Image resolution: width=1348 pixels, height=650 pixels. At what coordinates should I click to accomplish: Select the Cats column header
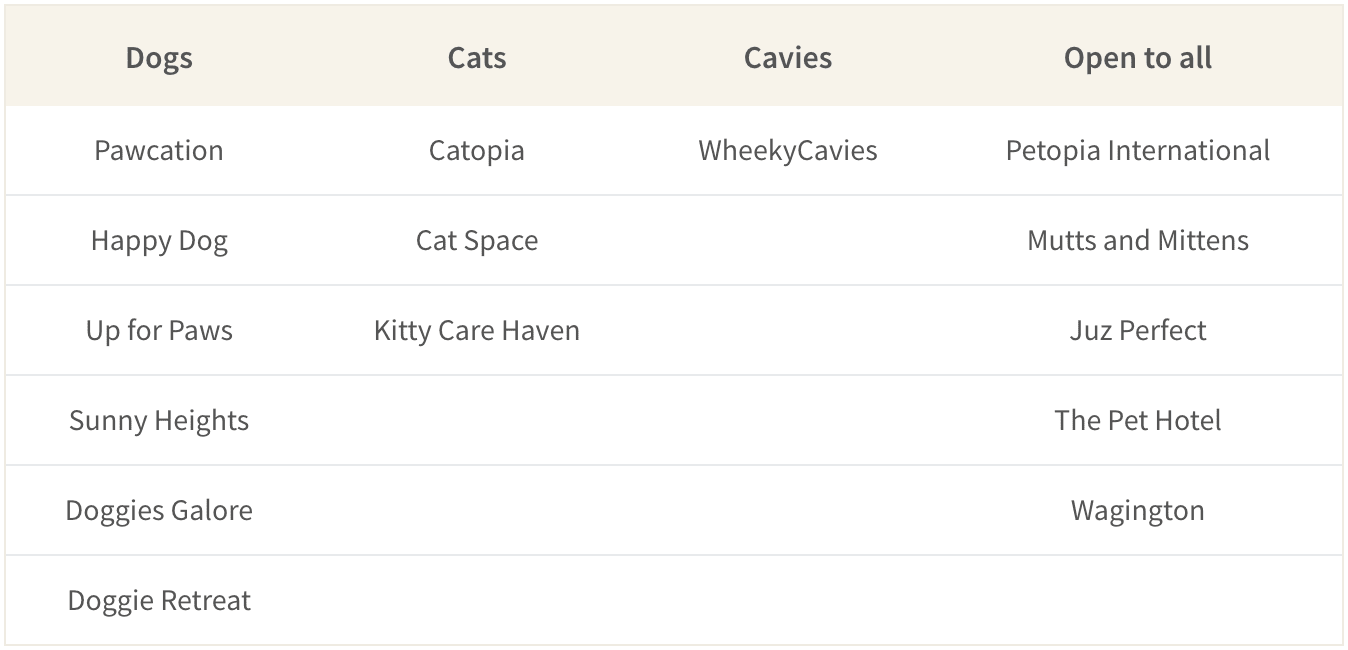tap(477, 58)
